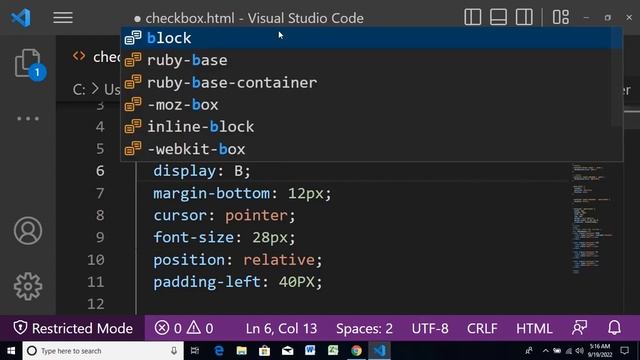640x360 pixels.
Task: Select the '-webkit-box' suggestion
Action: pos(371,149)
